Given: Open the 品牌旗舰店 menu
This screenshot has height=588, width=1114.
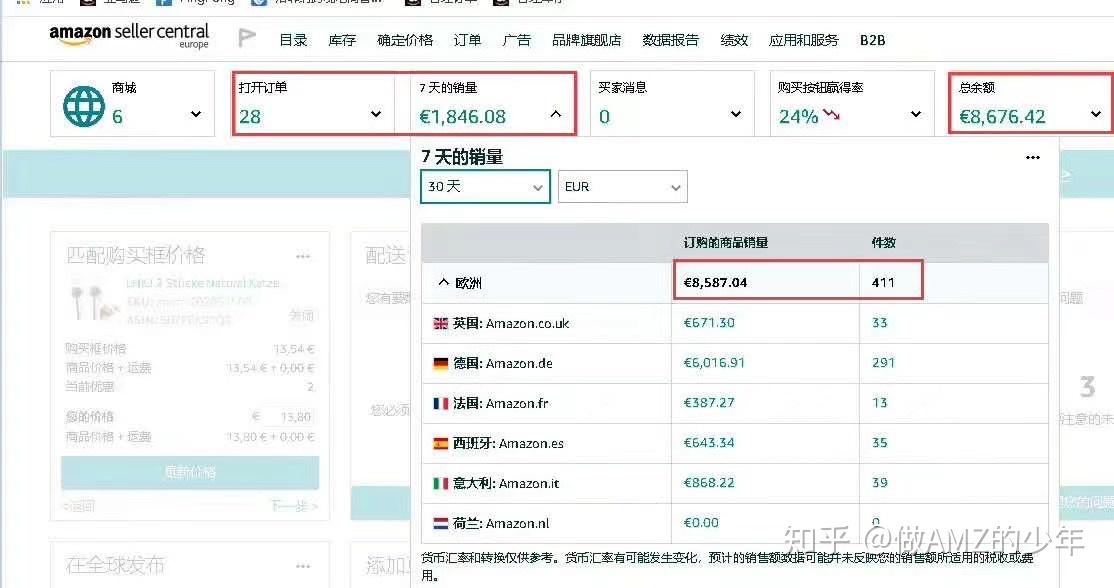Looking at the screenshot, I should click(587, 40).
